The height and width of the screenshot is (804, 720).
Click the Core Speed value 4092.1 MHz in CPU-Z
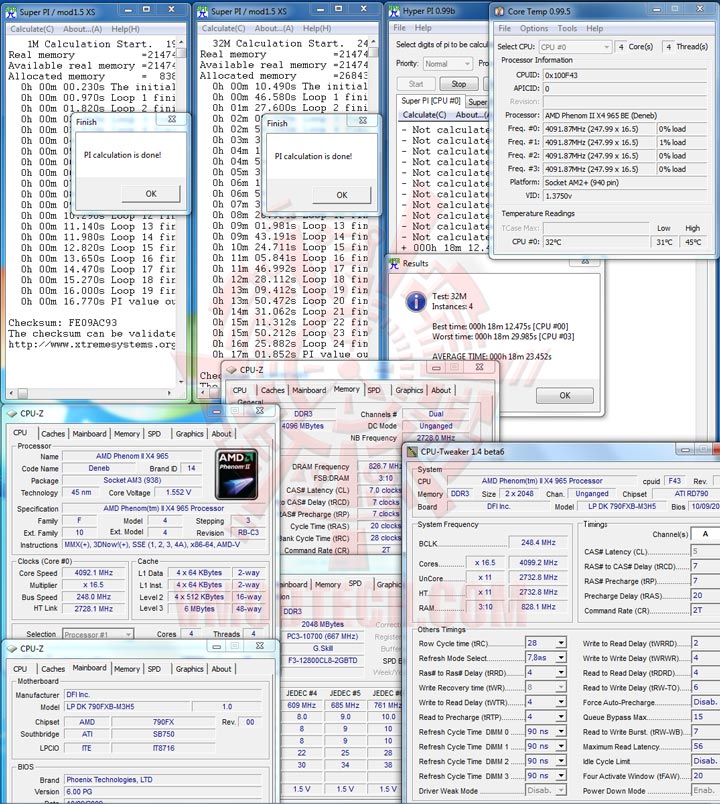pyautogui.click(x=93, y=573)
